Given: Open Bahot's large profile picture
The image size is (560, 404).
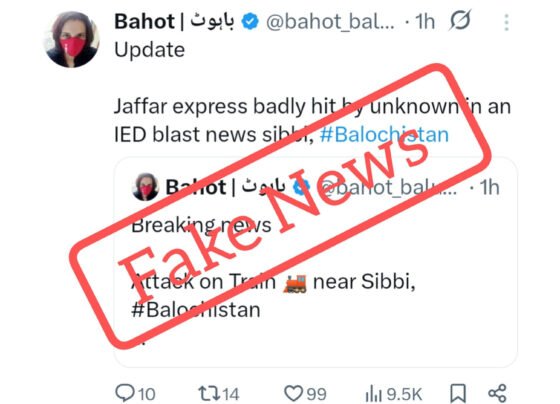Looking at the screenshot, I should point(72,39).
